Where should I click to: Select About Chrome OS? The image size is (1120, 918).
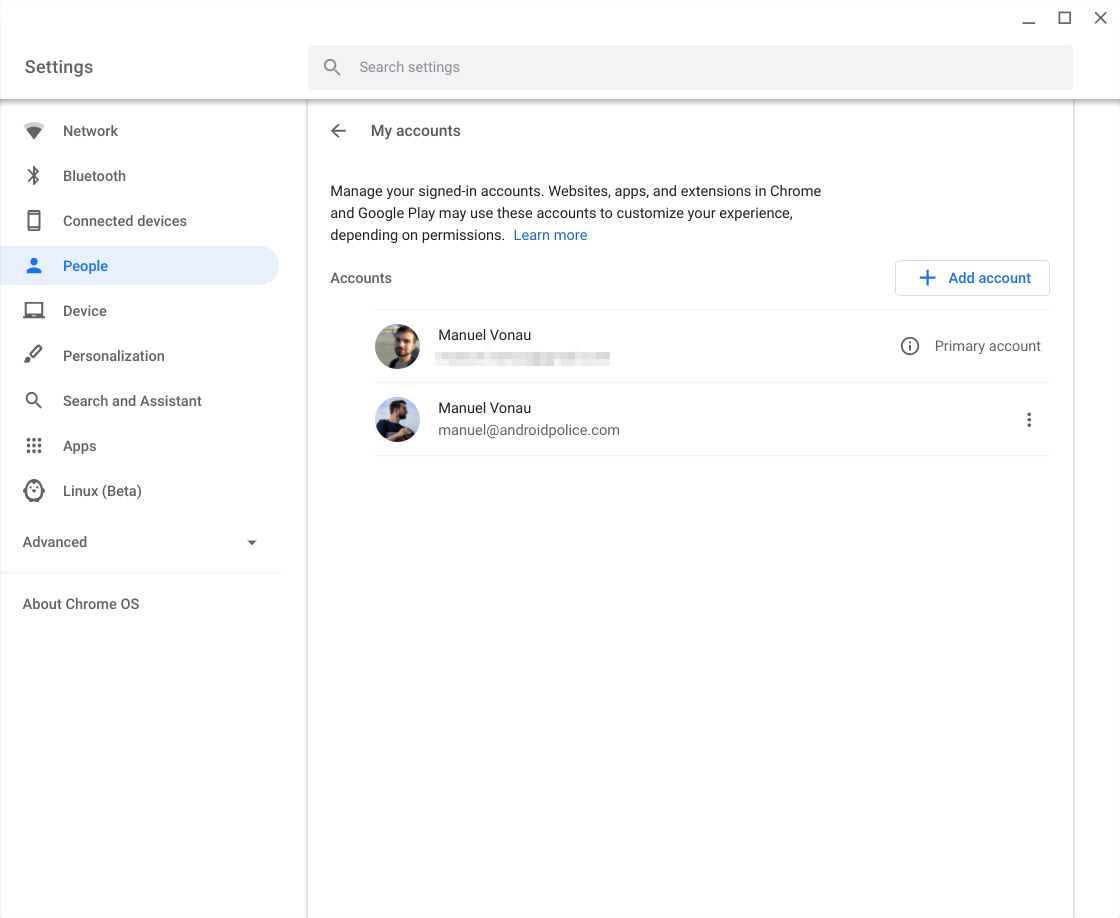tap(80, 603)
